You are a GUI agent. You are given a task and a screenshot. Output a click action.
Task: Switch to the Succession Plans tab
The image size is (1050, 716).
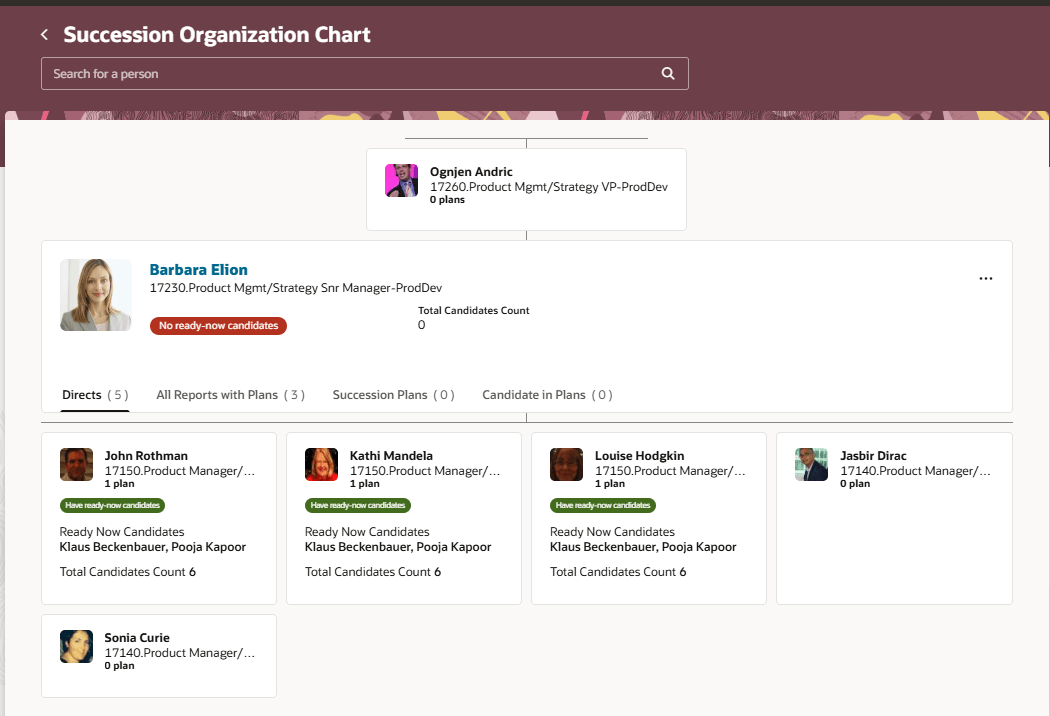coord(393,394)
